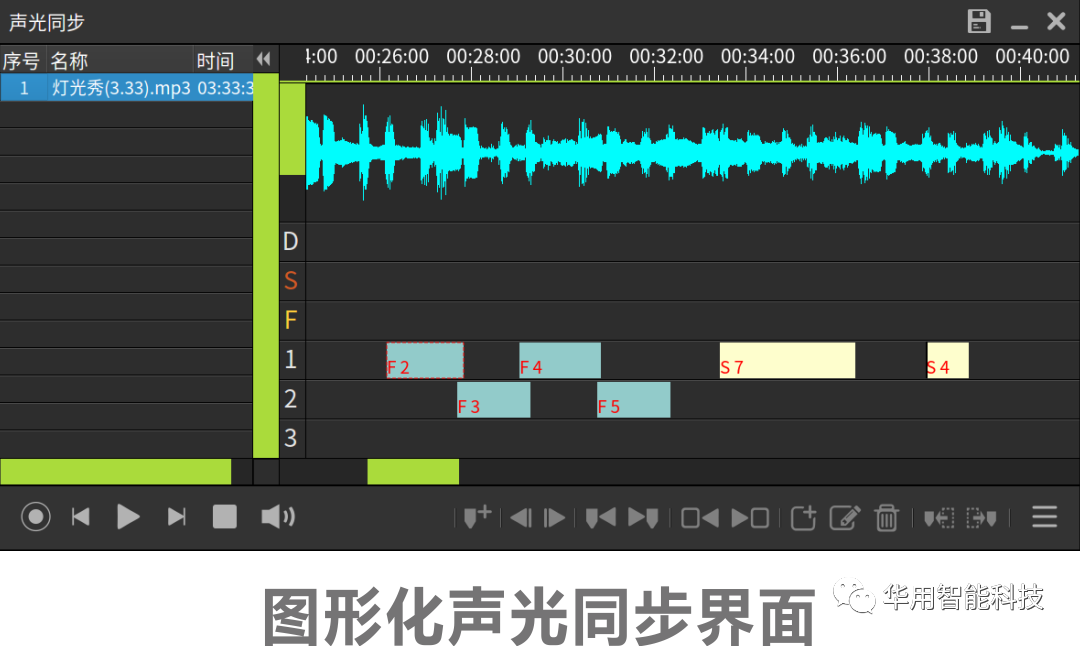Edit the selected cue block

845,517
